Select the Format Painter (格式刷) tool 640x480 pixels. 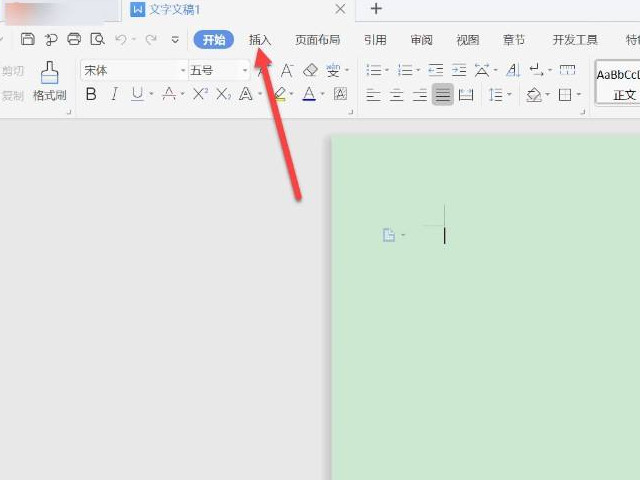(49, 81)
